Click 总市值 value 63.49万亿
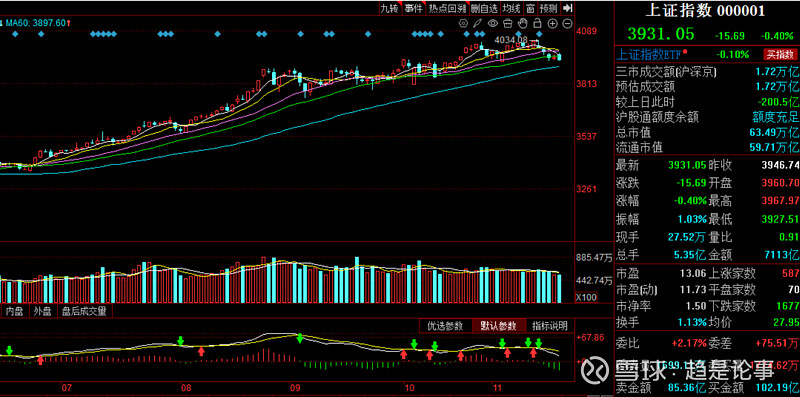The width and height of the screenshot is (800, 397). (x=774, y=133)
